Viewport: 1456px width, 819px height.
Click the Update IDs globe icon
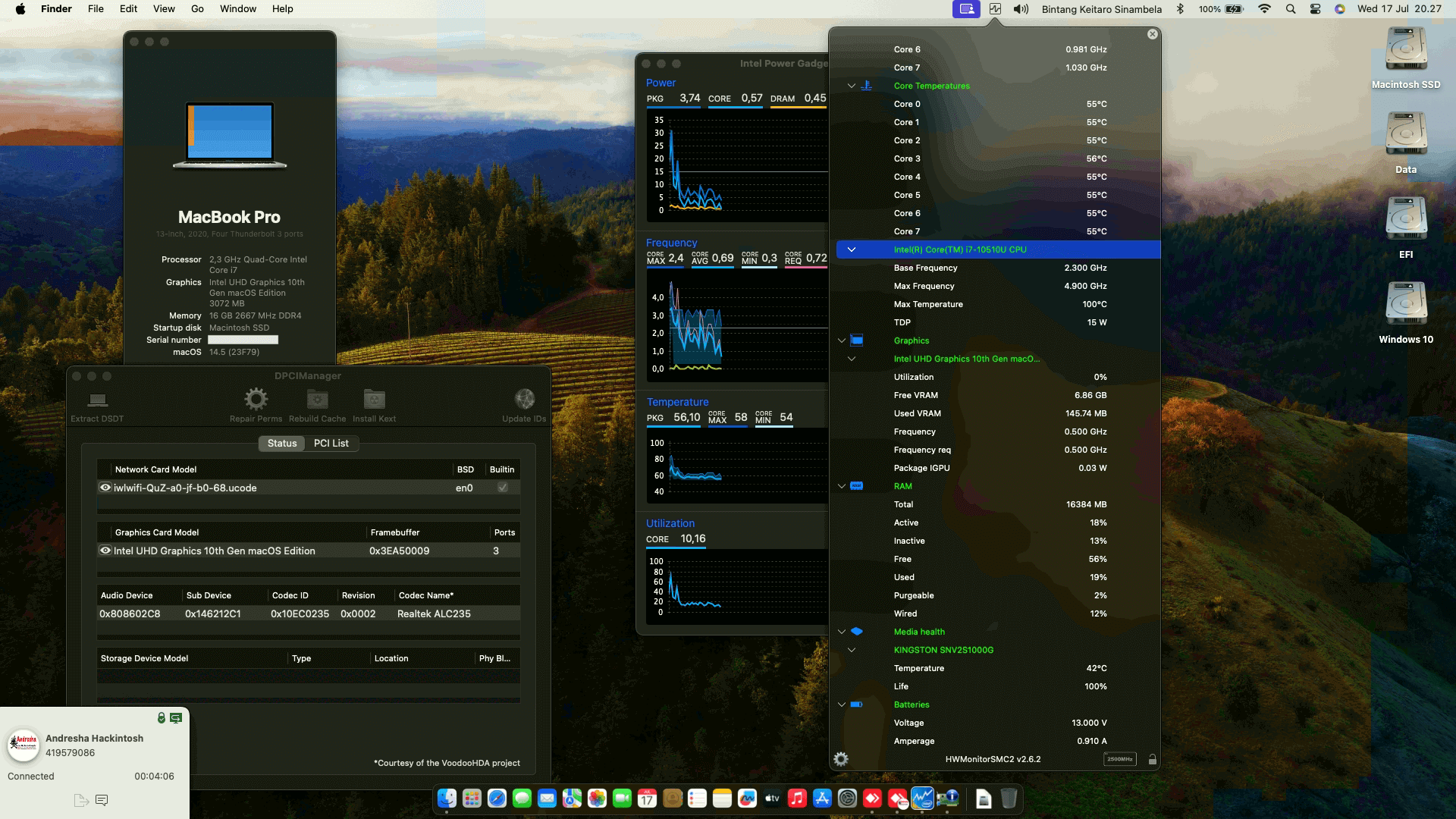[524, 399]
